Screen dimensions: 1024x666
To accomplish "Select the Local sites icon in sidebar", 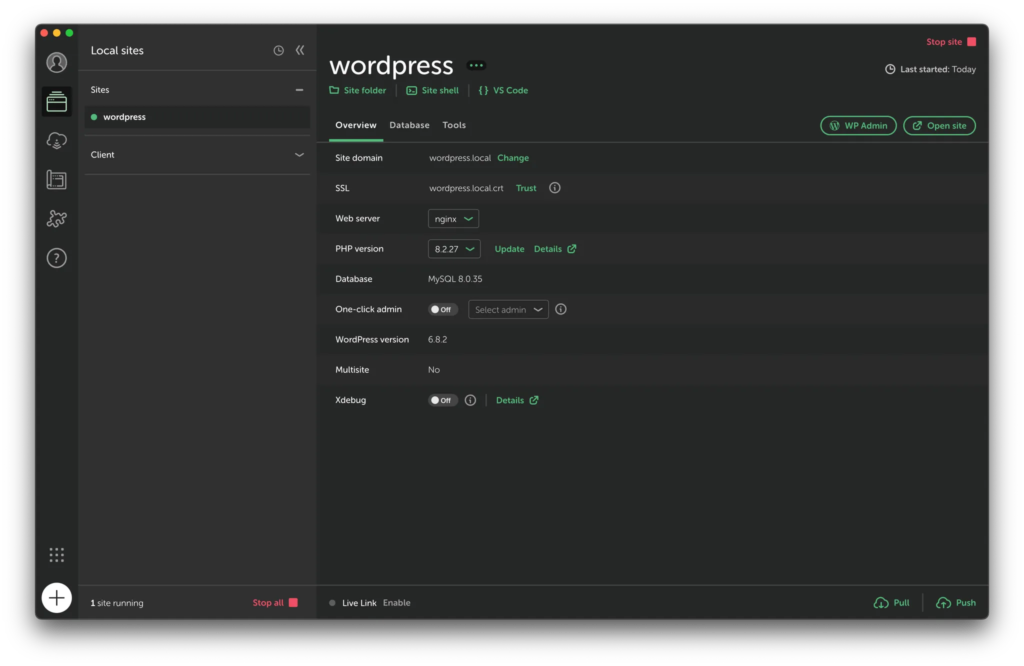I will [x=57, y=102].
